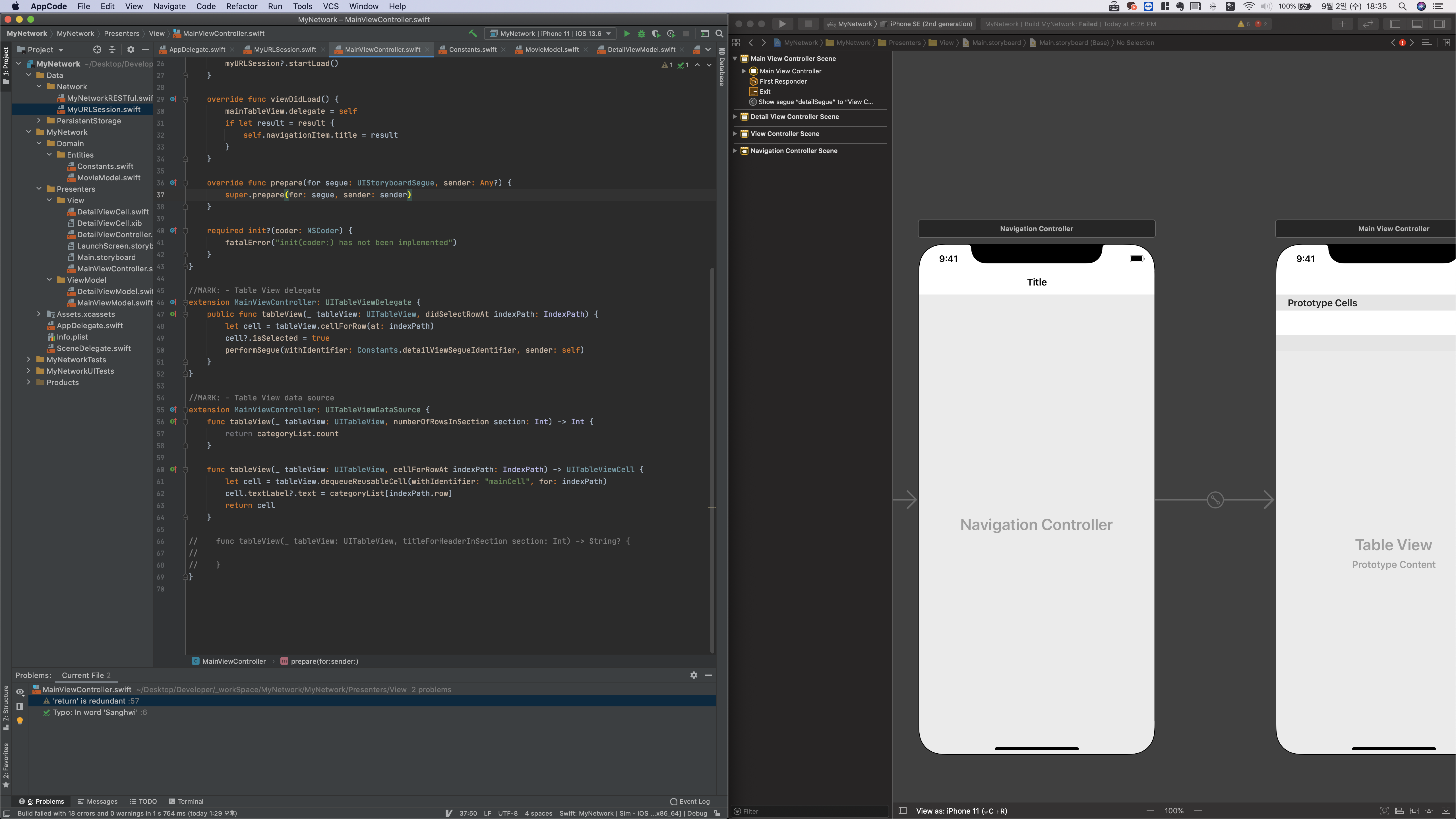Expand PersistentStorage folder in project tree

tap(38, 121)
